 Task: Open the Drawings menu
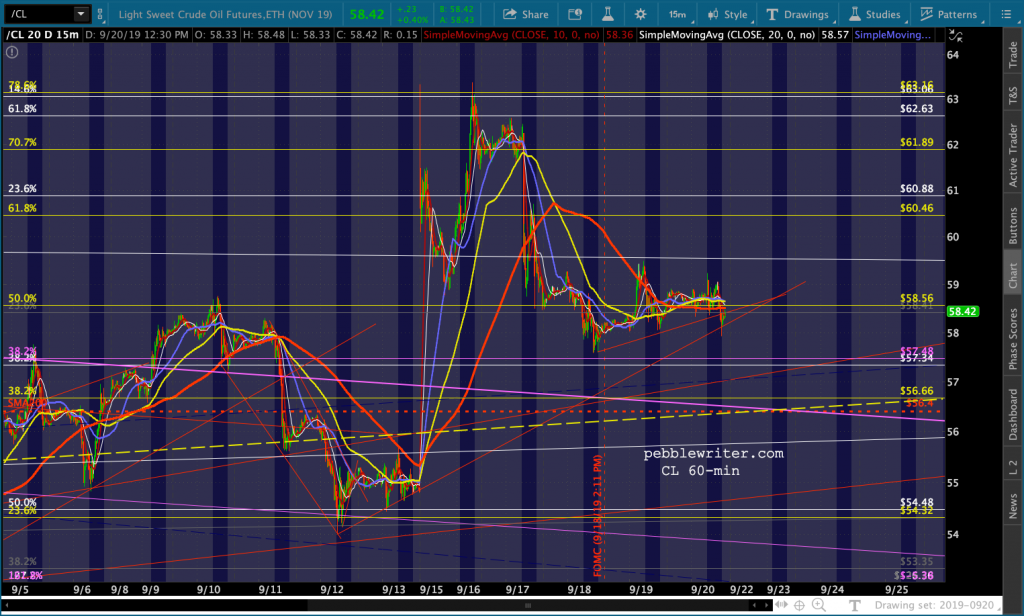pyautogui.click(x=797, y=14)
